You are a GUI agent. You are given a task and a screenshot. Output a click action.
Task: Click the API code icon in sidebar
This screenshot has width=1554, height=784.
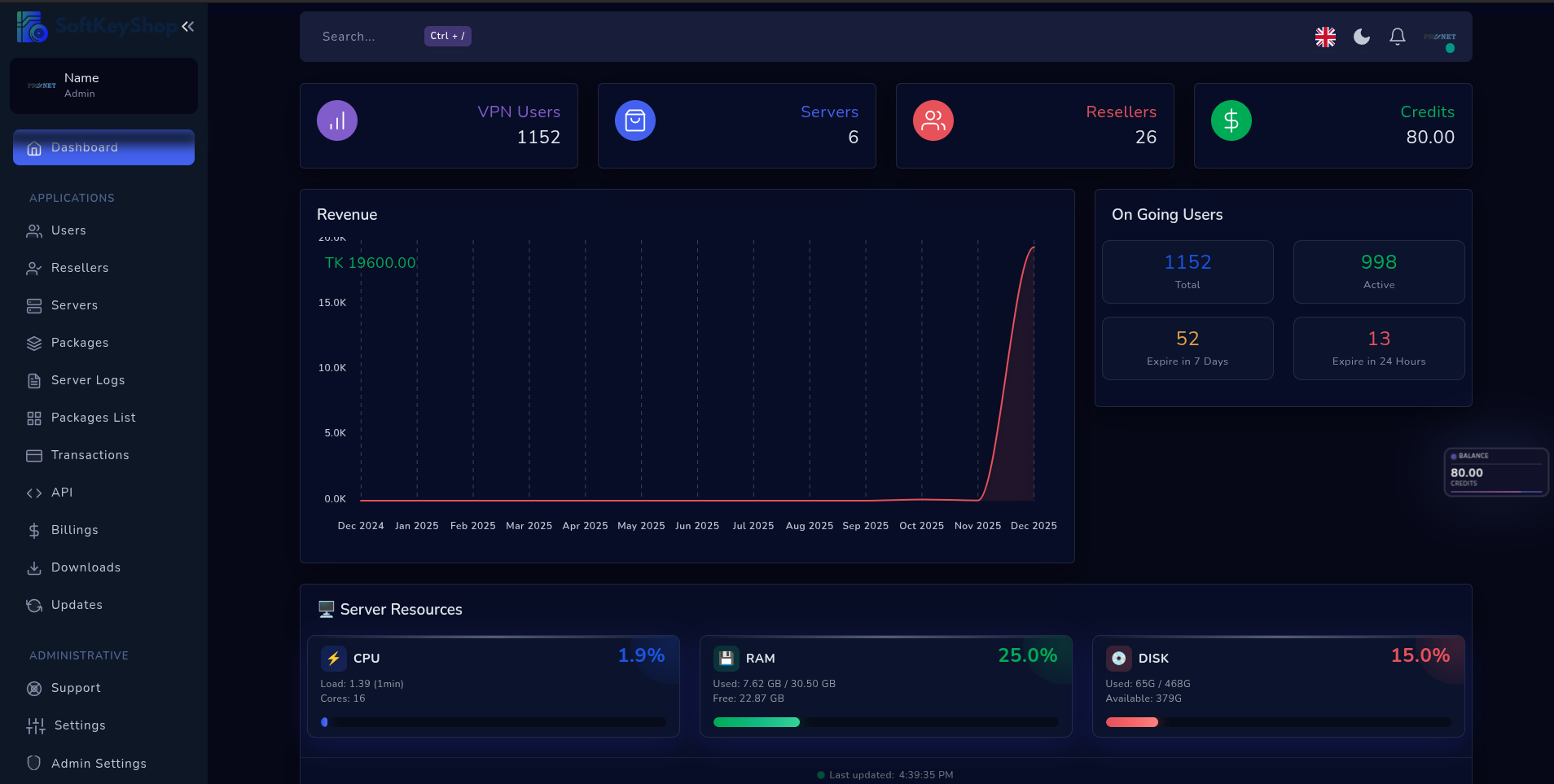coord(34,493)
